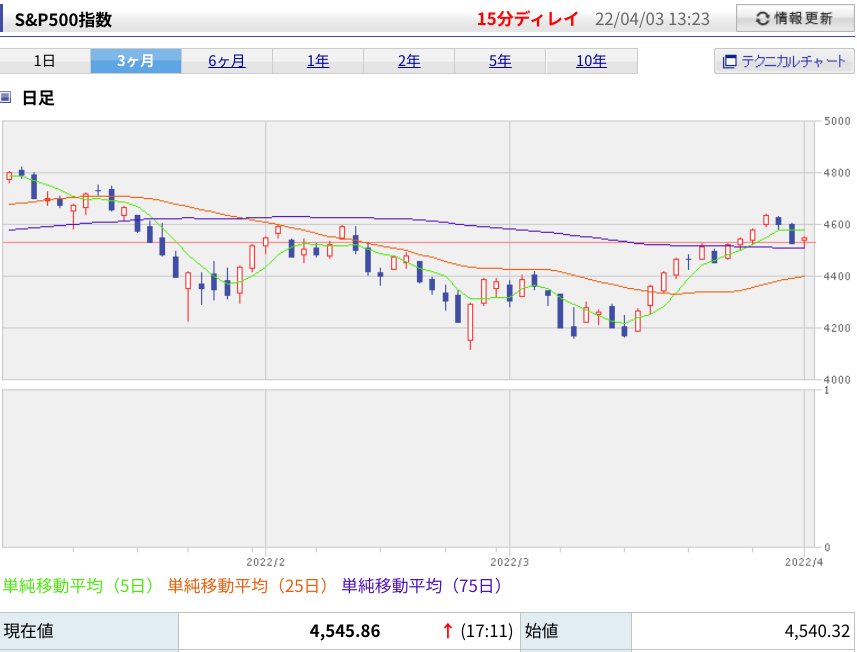The width and height of the screenshot is (857, 652).
Task: Click the 4400 price axis label
Action: pyautogui.click(x=837, y=277)
